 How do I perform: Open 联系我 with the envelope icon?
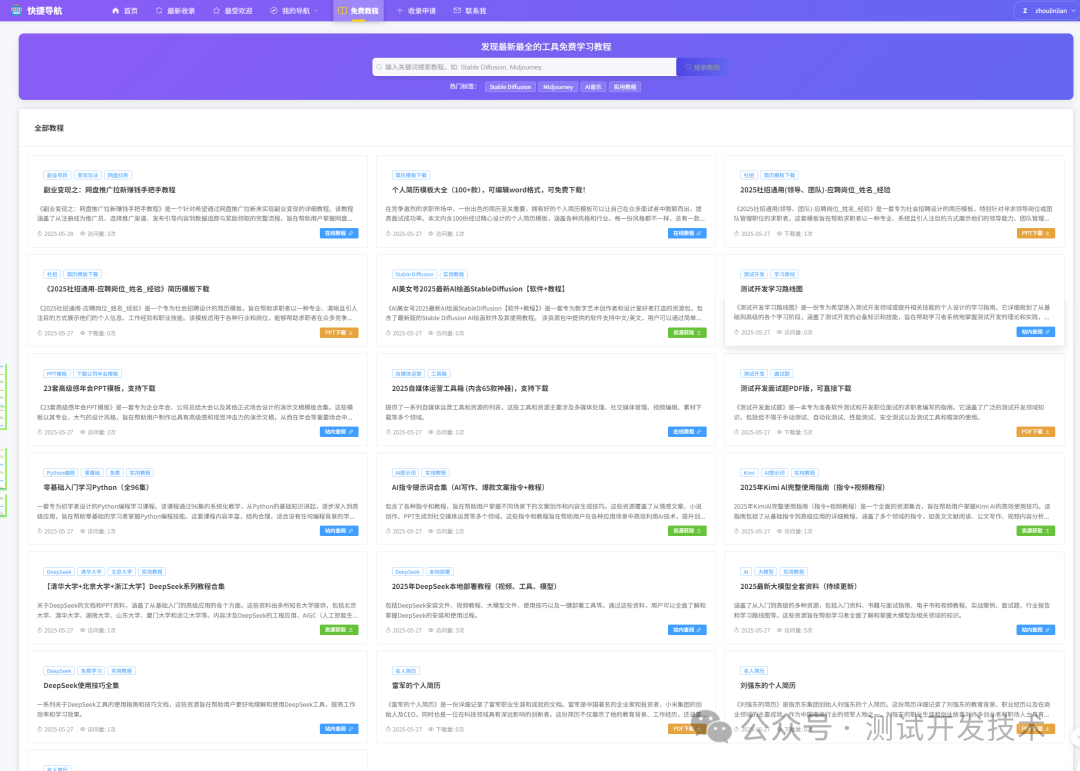tap(457, 10)
